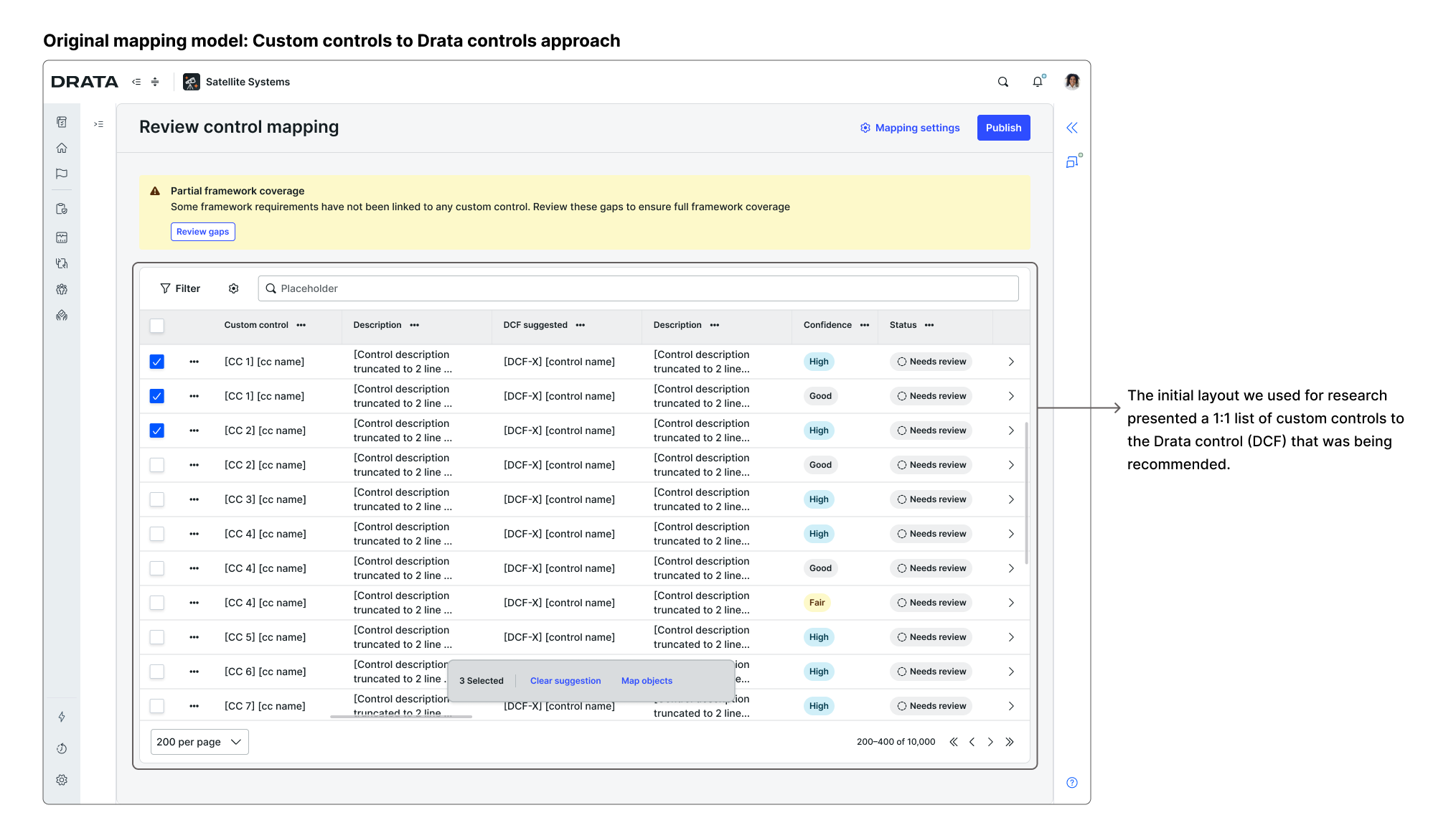
Task: Open row actions menu for [CC 6]
Action: [194, 672]
